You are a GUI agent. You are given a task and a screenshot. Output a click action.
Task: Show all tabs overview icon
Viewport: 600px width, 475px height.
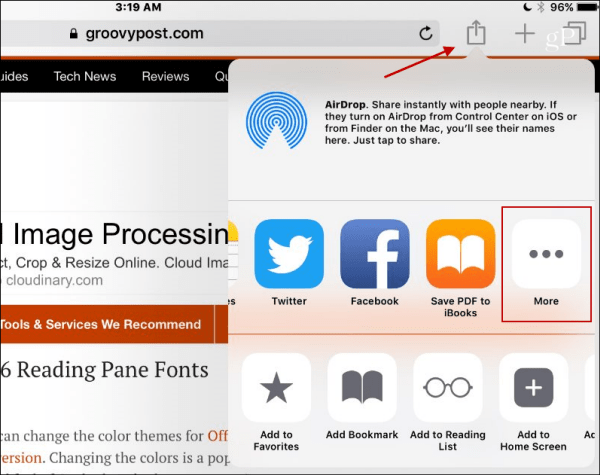point(574,33)
